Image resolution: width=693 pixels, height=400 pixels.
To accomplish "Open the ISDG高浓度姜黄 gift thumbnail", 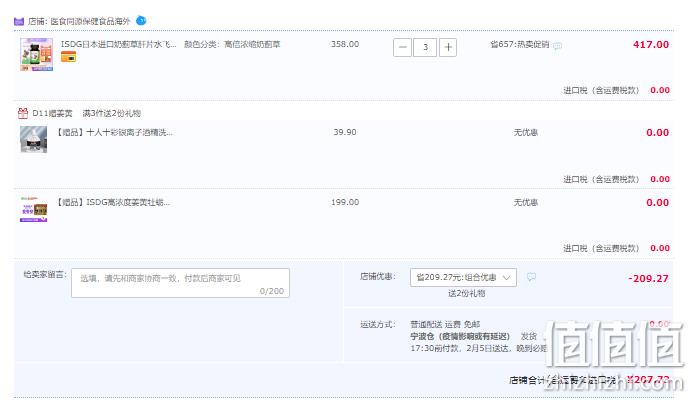I will pos(34,209).
